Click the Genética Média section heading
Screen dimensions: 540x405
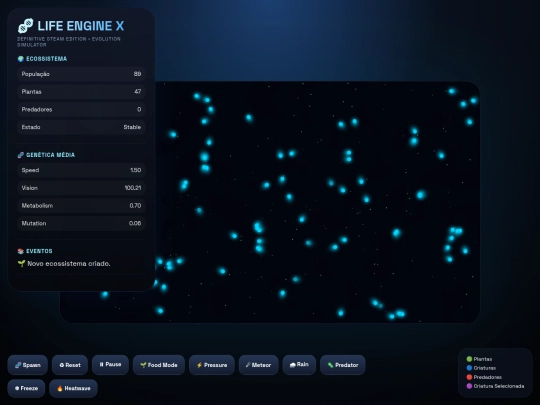pos(51,155)
